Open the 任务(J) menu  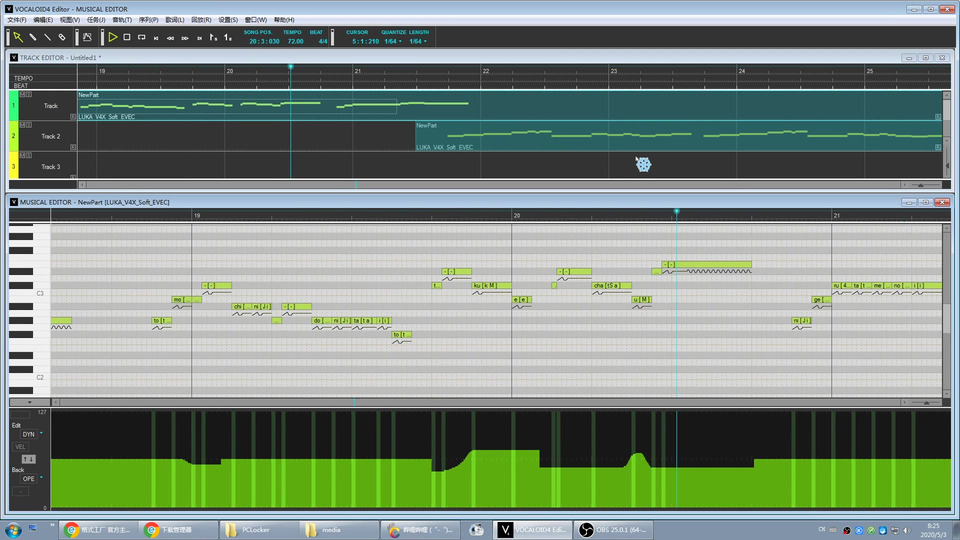tap(96, 20)
